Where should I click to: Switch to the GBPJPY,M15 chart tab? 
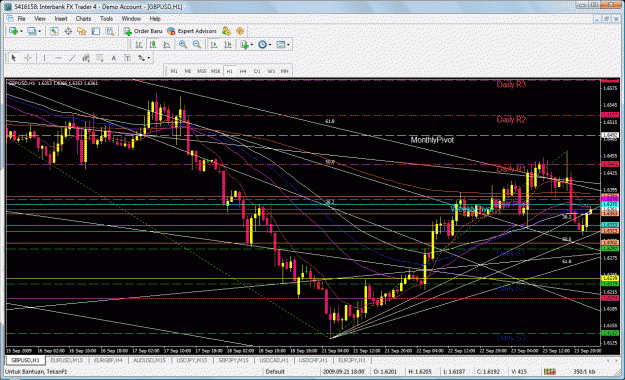pos(234,360)
